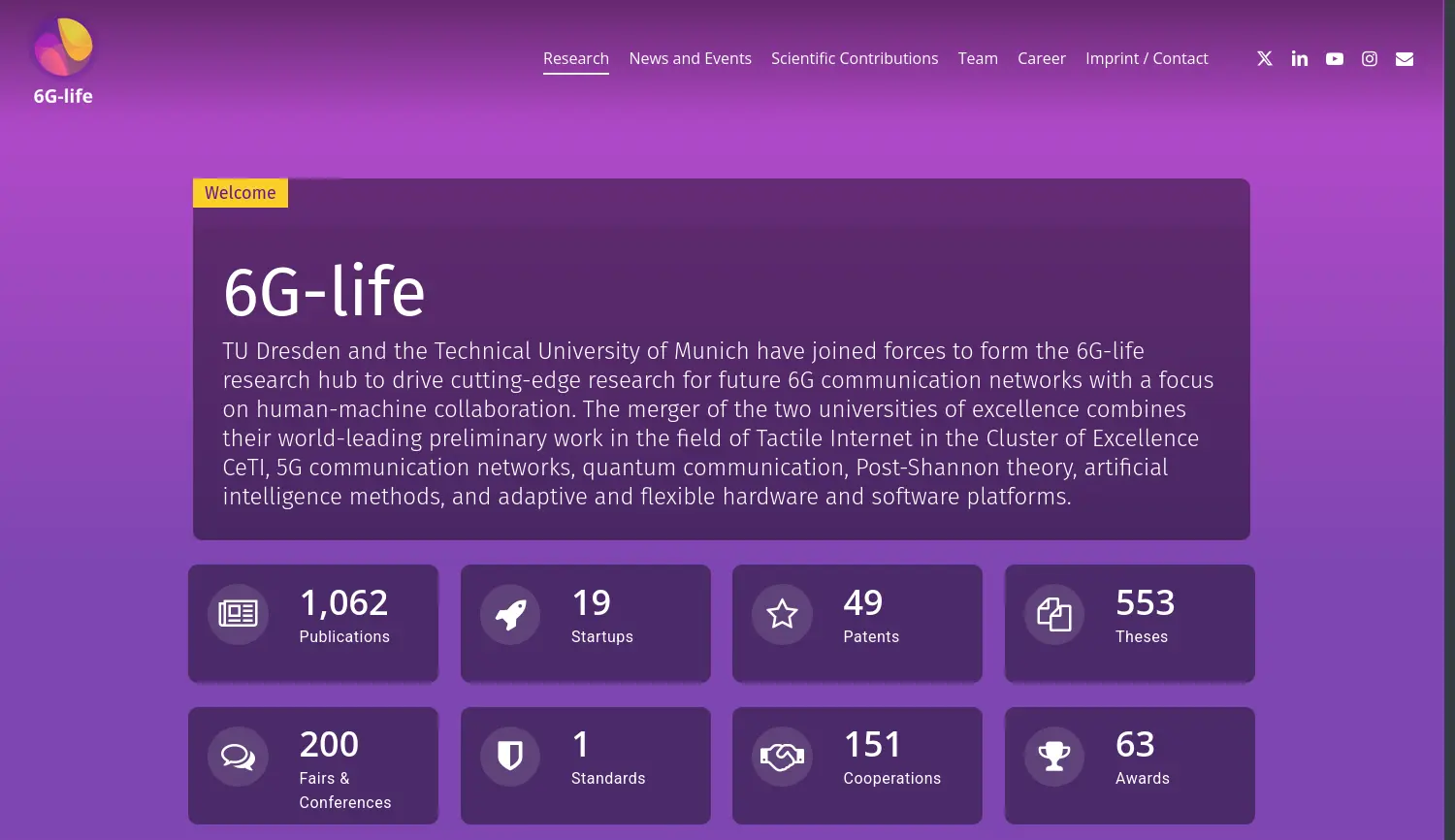Open the X (Twitter) social link
Screen dimensions: 1455x840
coord(1265,59)
